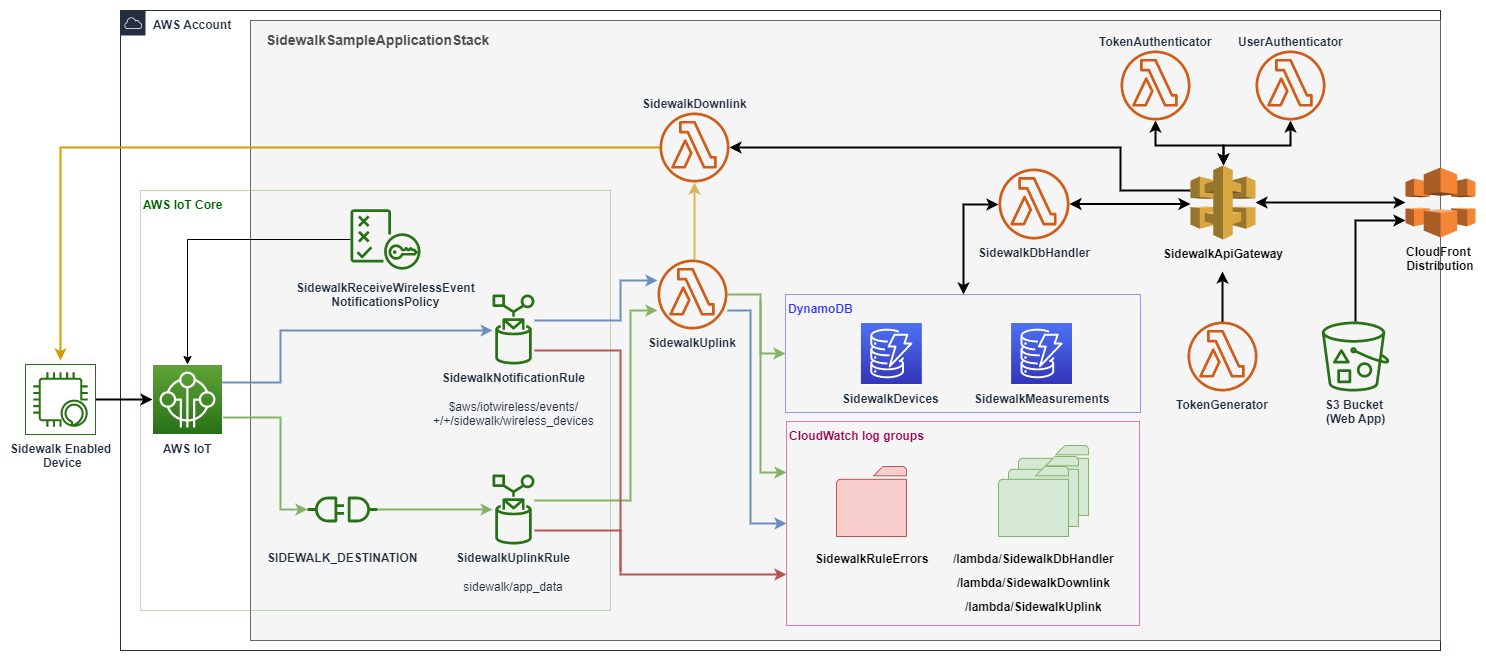Image resolution: width=1486 pixels, height=661 pixels.
Task: Select the SidewalkDbHandler Lambda icon
Action: (x=1034, y=204)
